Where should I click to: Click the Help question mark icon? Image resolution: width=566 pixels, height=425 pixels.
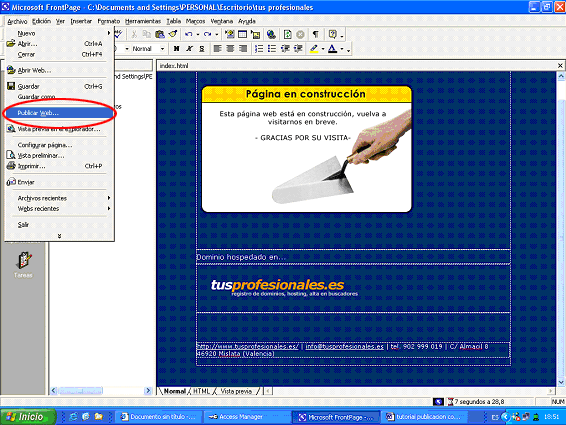[332, 34]
